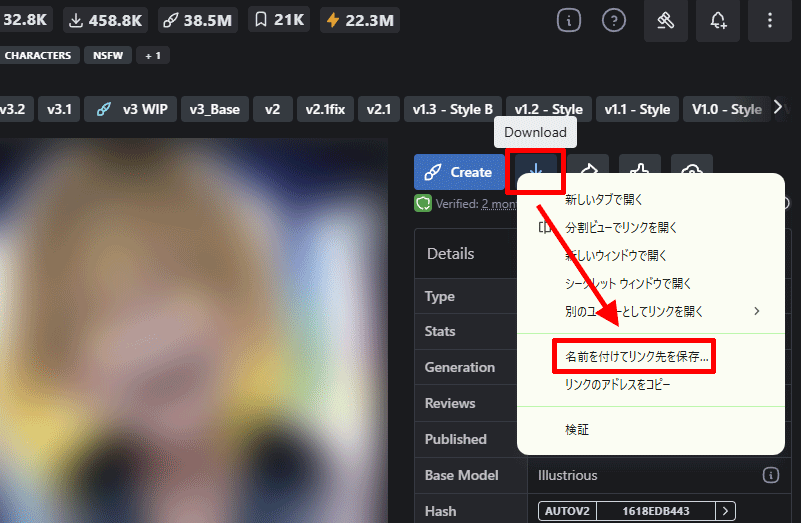Select the v2.1 version tab

[x=379, y=109]
